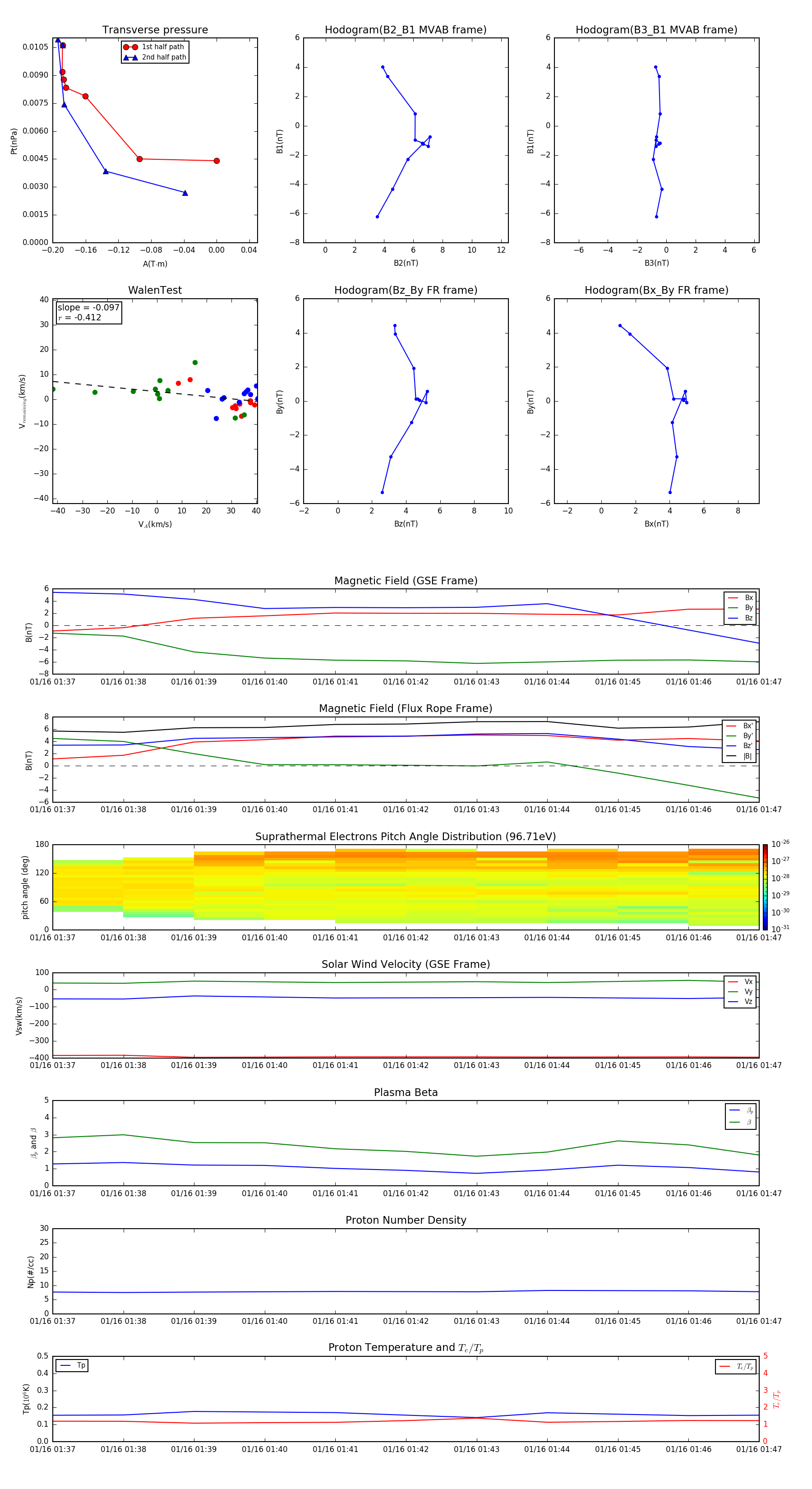Screen dimensions: 812x1489
Task: Click the 'A(T·m)' x-axis label
Action: click(155, 264)
